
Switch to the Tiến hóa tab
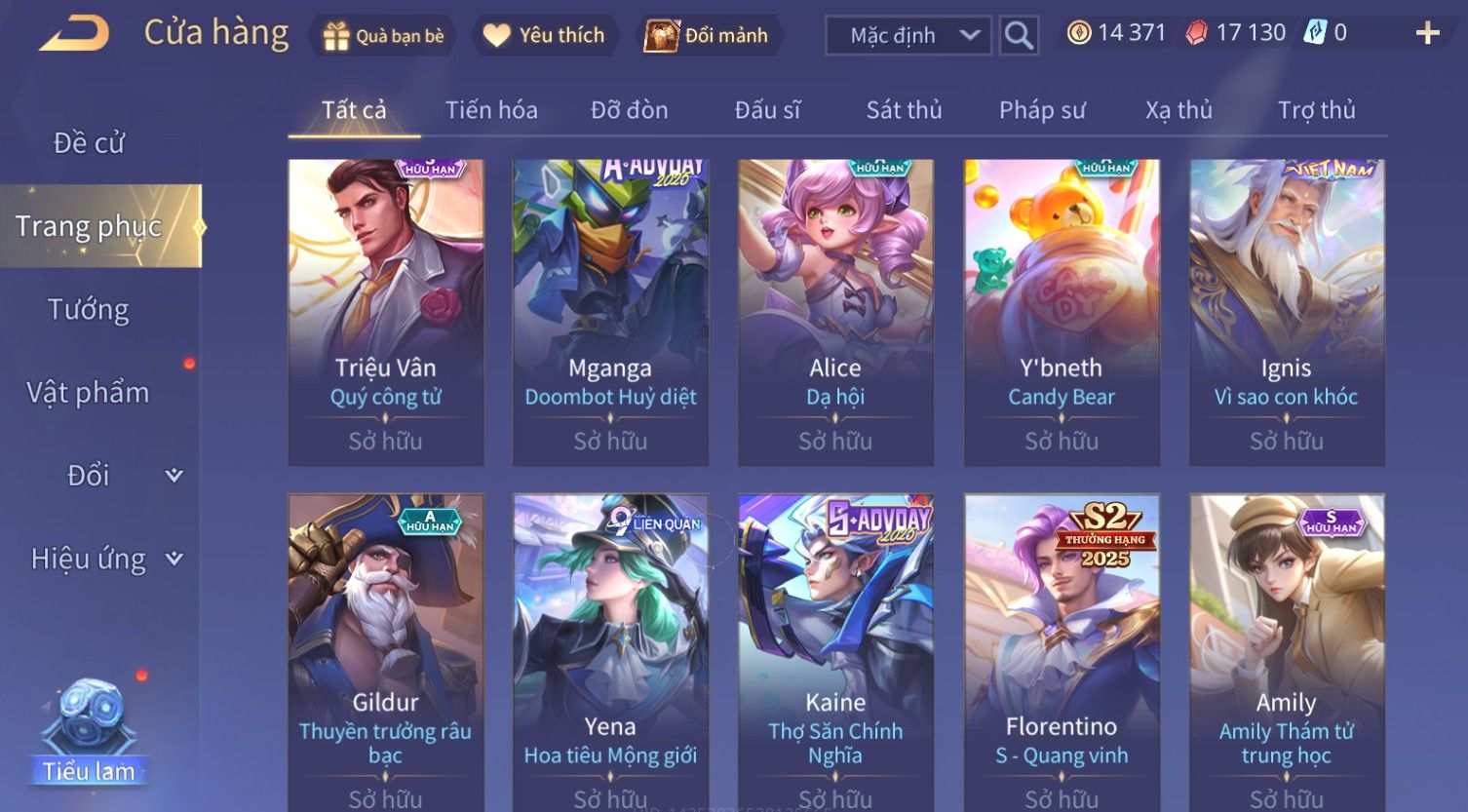pos(491,110)
